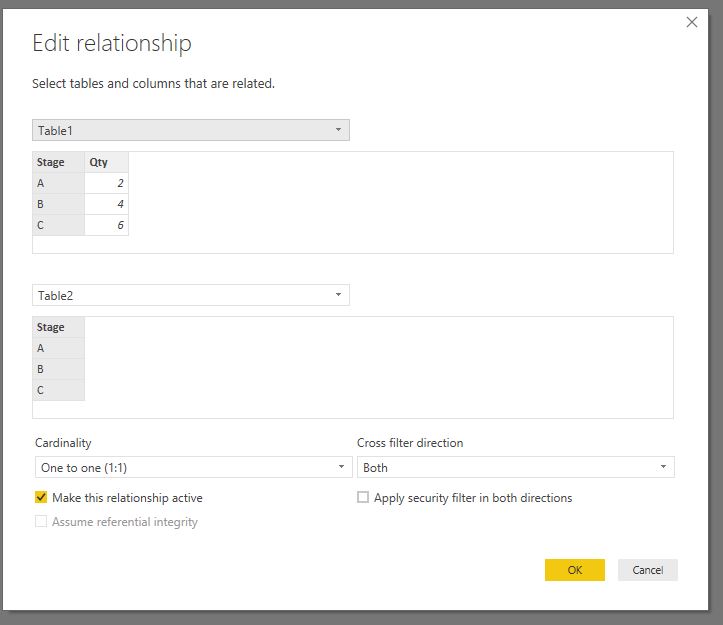Uncheck Make this relationship active
Image resolution: width=723 pixels, height=625 pixels.
(x=41, y=497)
